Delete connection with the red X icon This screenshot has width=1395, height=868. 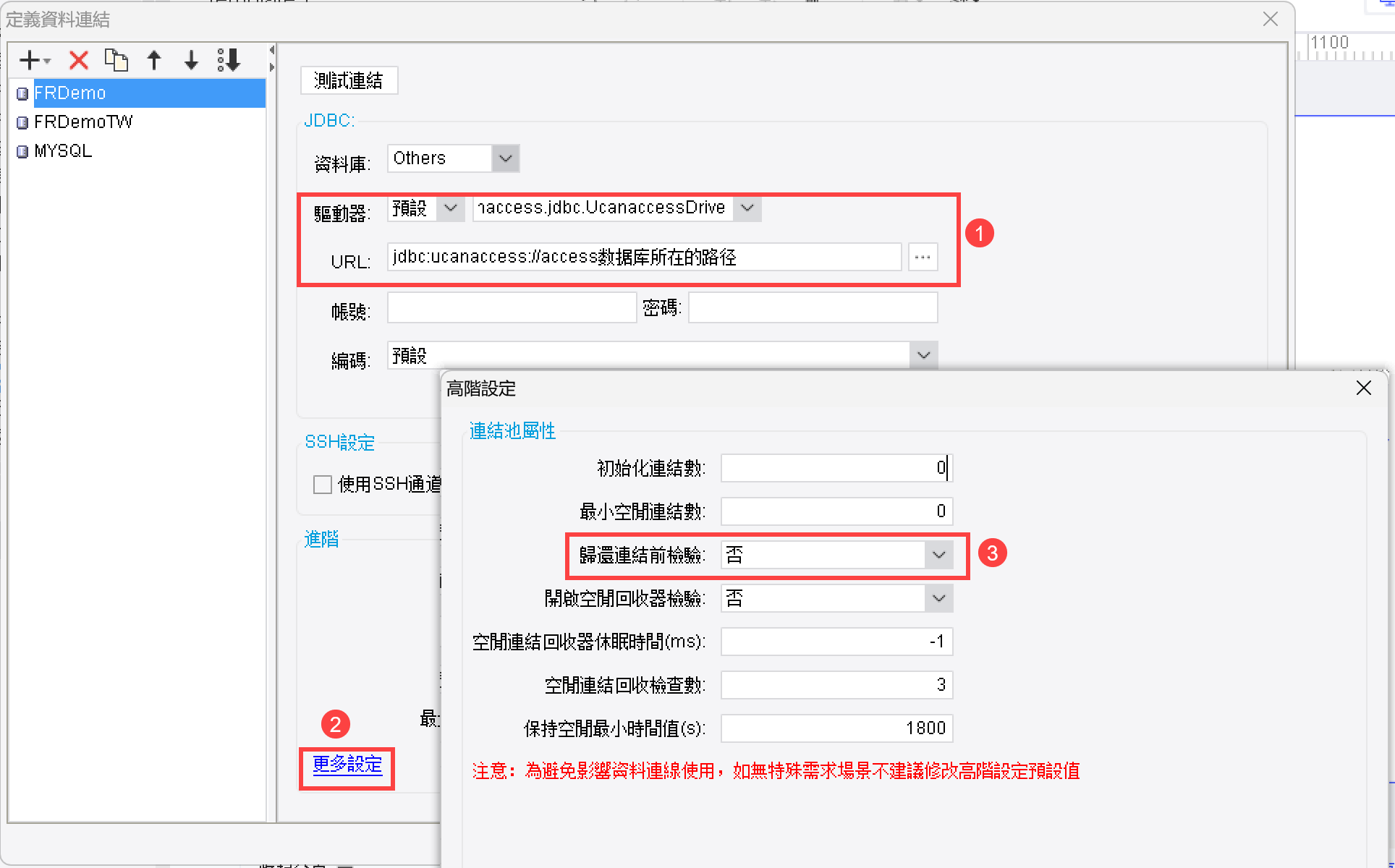click(79, 60)
